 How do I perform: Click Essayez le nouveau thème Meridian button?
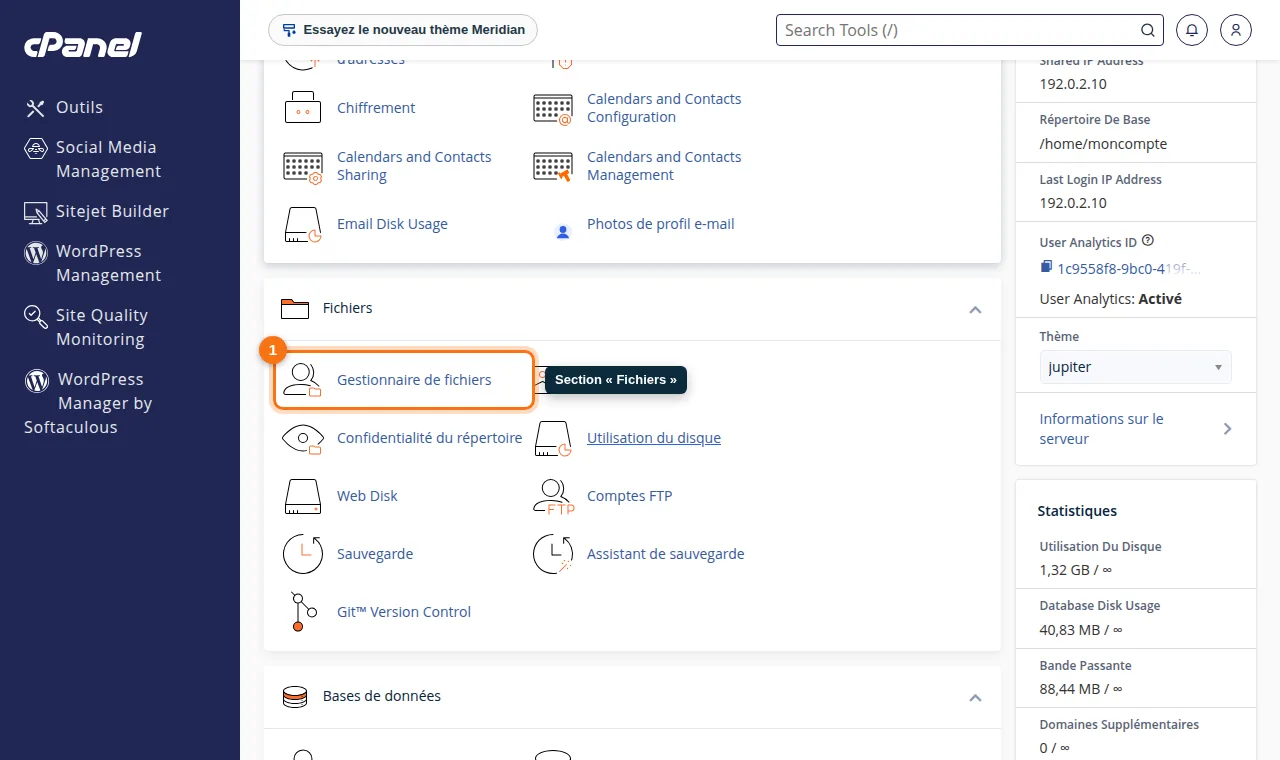(403, 30)
